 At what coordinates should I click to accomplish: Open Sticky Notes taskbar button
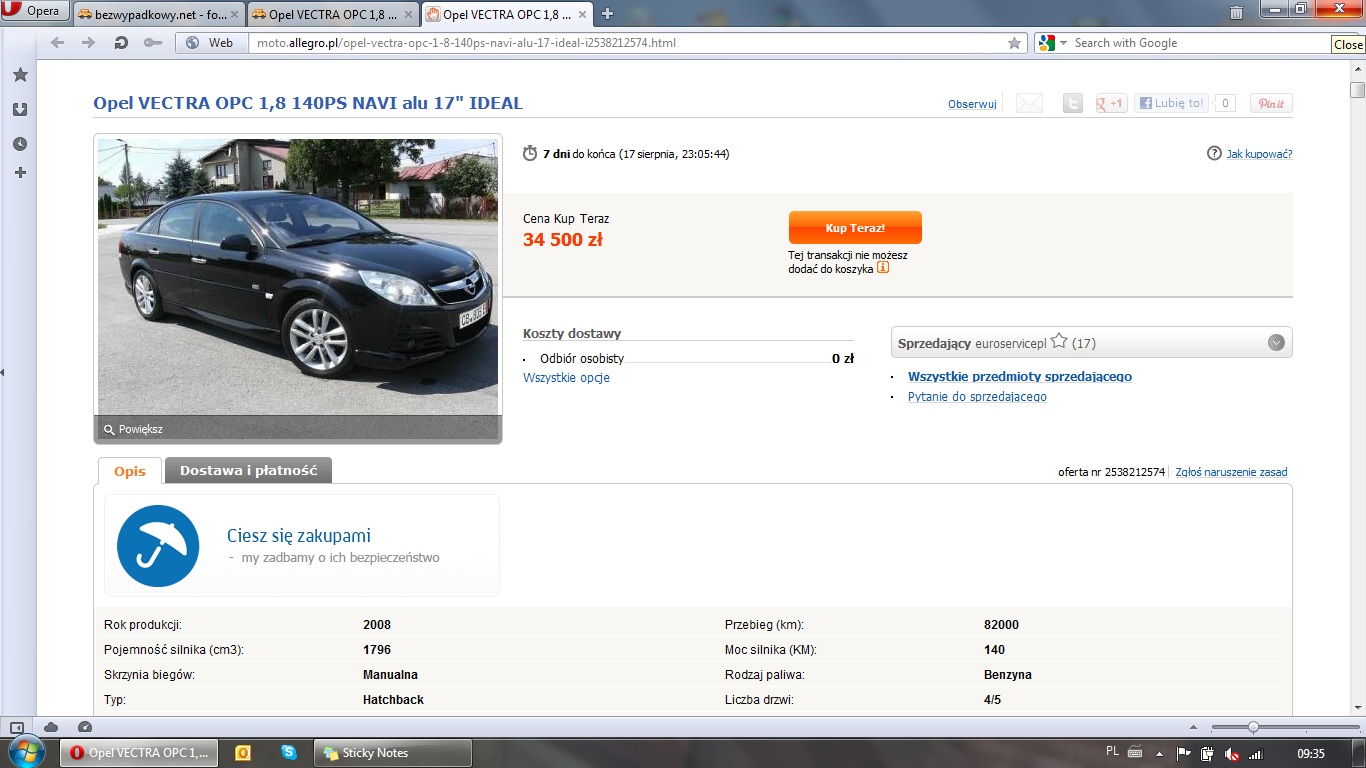click(x=393, y=753)
